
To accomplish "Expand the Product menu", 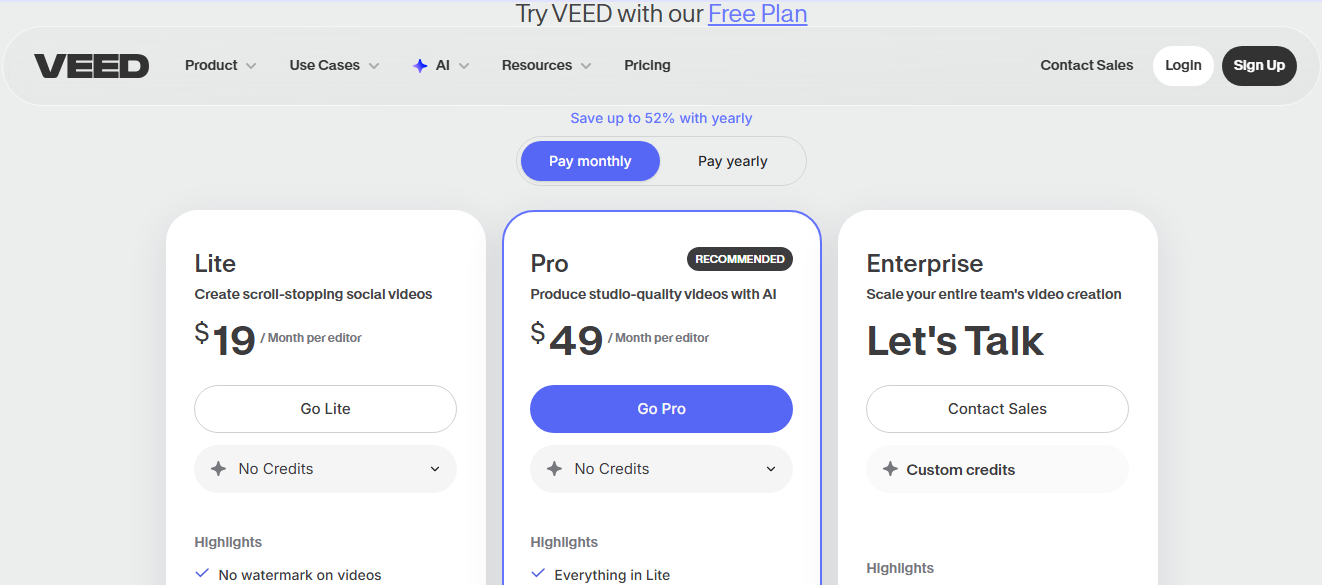I will (220, 66).
